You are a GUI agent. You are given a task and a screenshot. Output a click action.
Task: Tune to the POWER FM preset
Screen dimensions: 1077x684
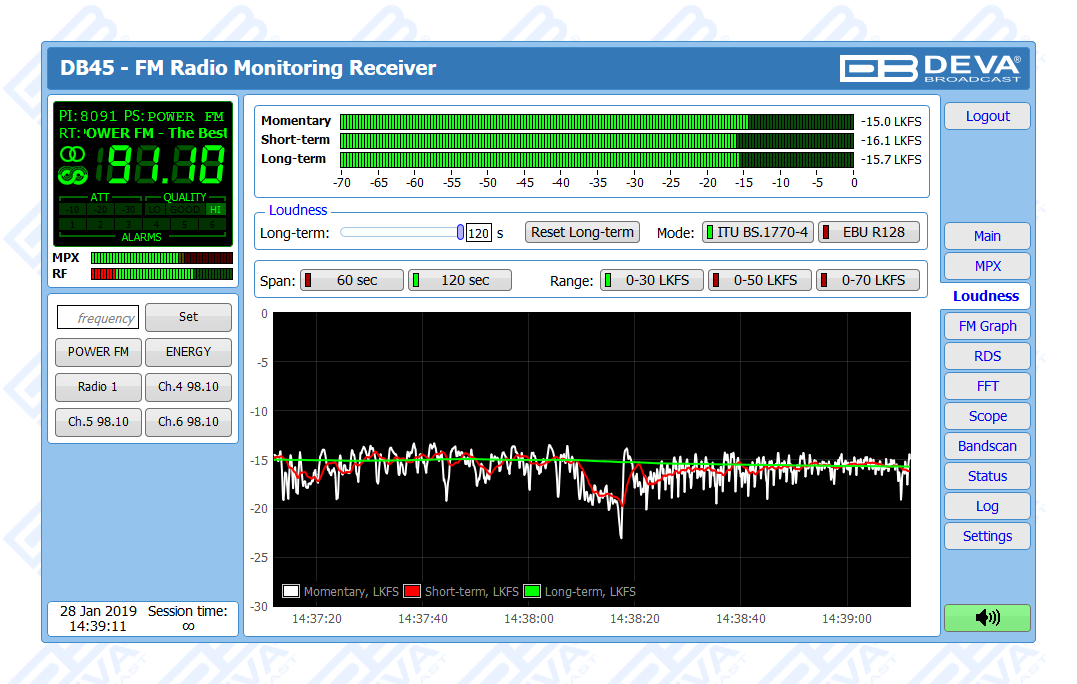pyautogui.click(x=98, y=352)
